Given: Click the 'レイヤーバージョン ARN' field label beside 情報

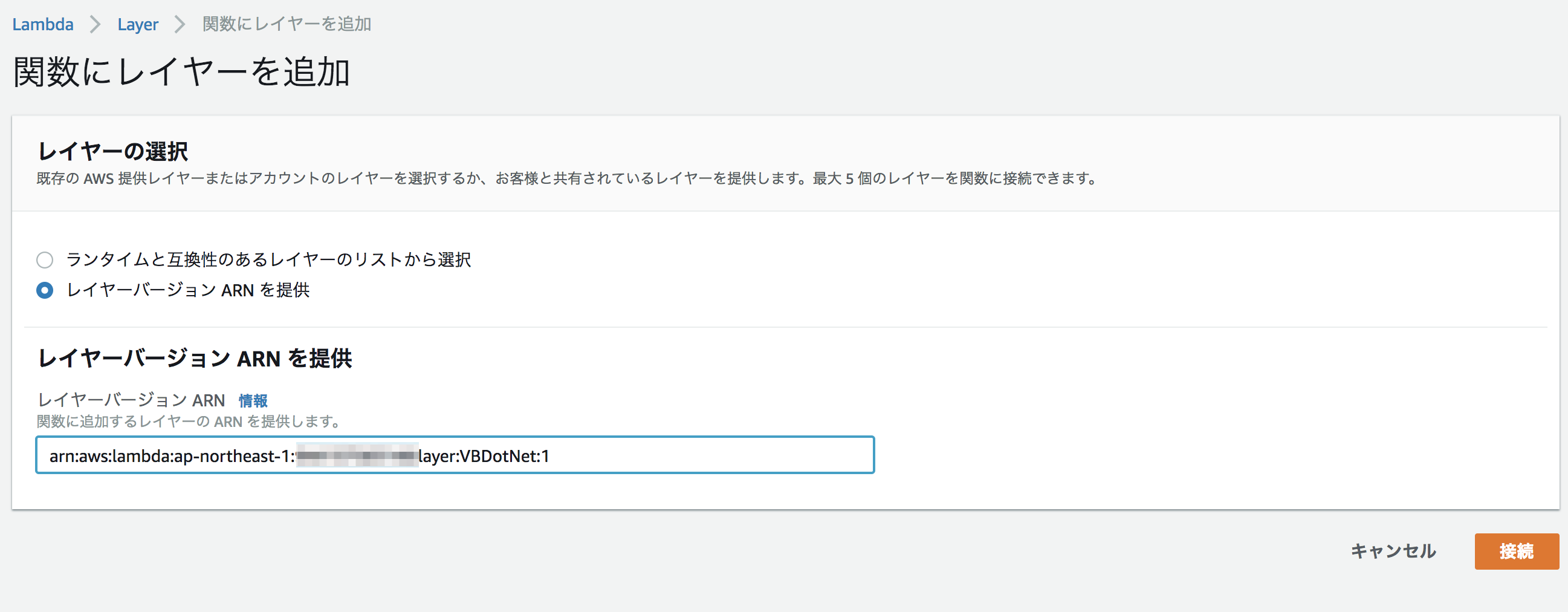Looking at the screenshot, I should 131,400.
